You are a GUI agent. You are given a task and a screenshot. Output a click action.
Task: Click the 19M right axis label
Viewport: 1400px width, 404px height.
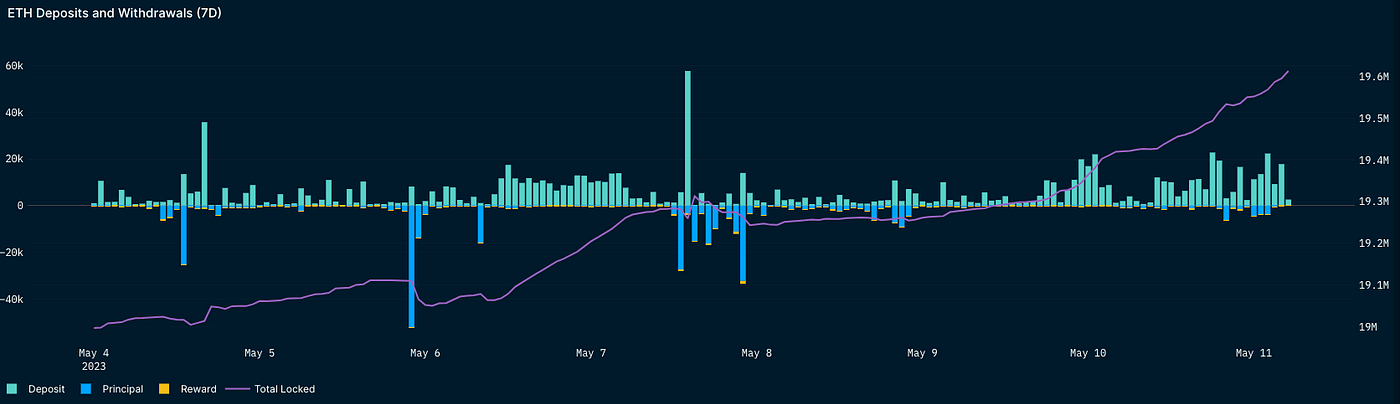1367,327
